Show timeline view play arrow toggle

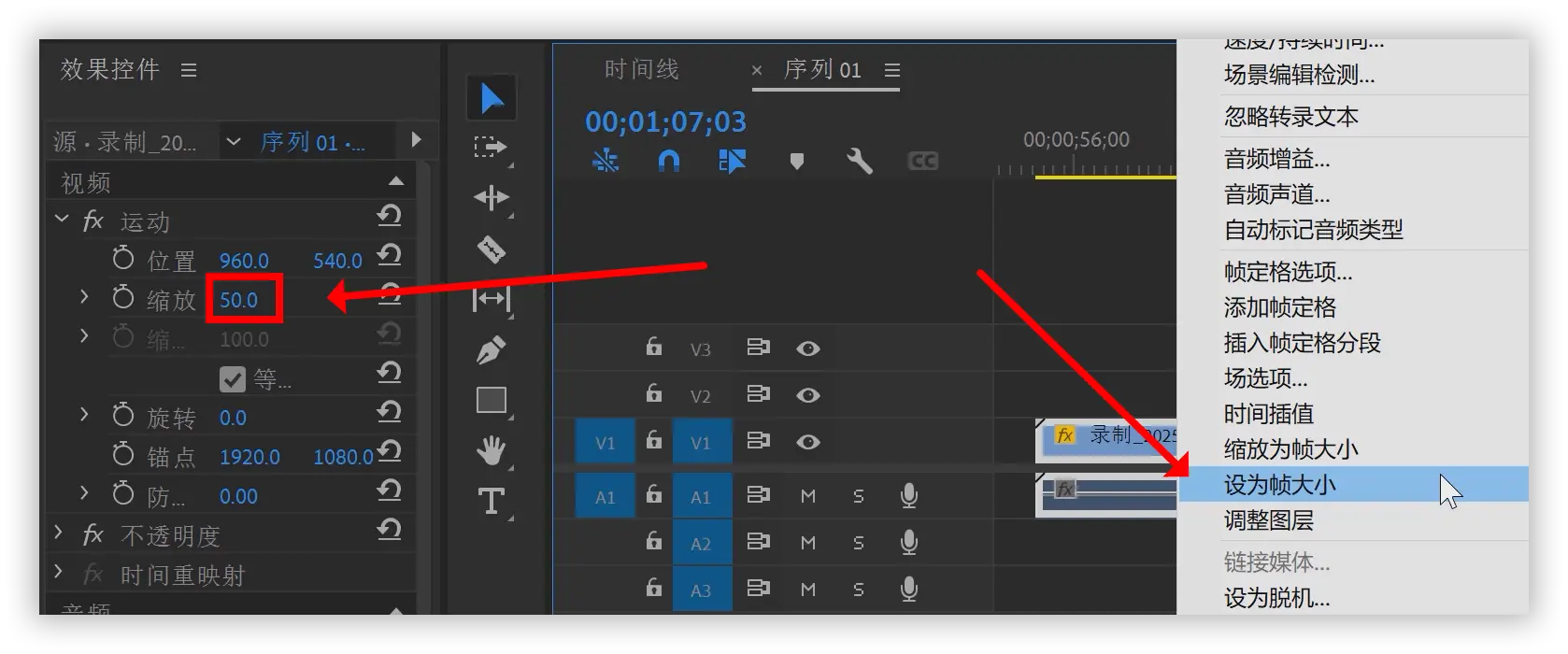pyautogui.click(x=417, y=140)
